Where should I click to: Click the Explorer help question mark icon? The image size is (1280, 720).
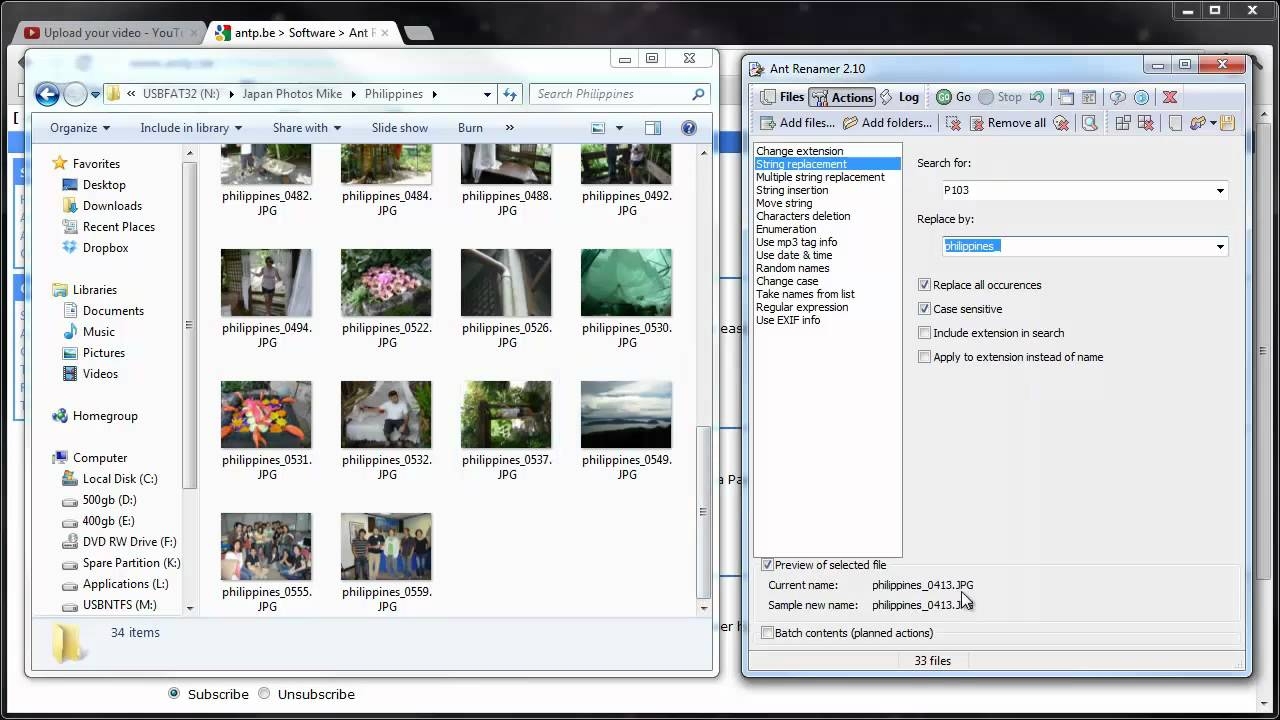coord(688,128)
